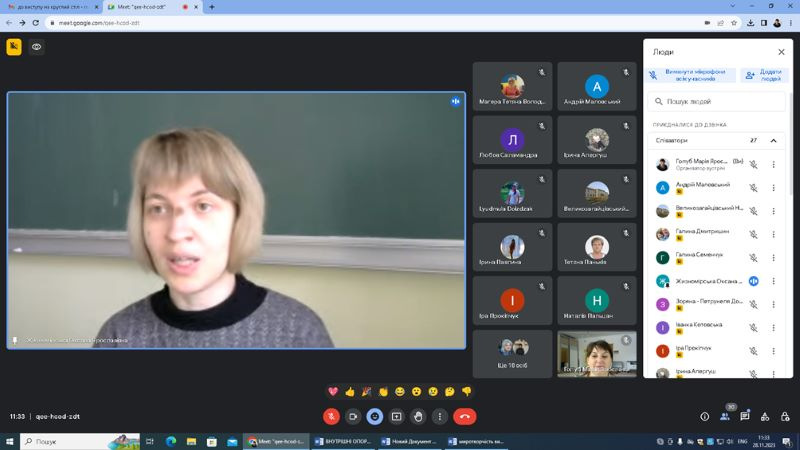Click the Windows taskbar Пошук search box
This screenshot has width=800, height=450.
pos(80,441)
